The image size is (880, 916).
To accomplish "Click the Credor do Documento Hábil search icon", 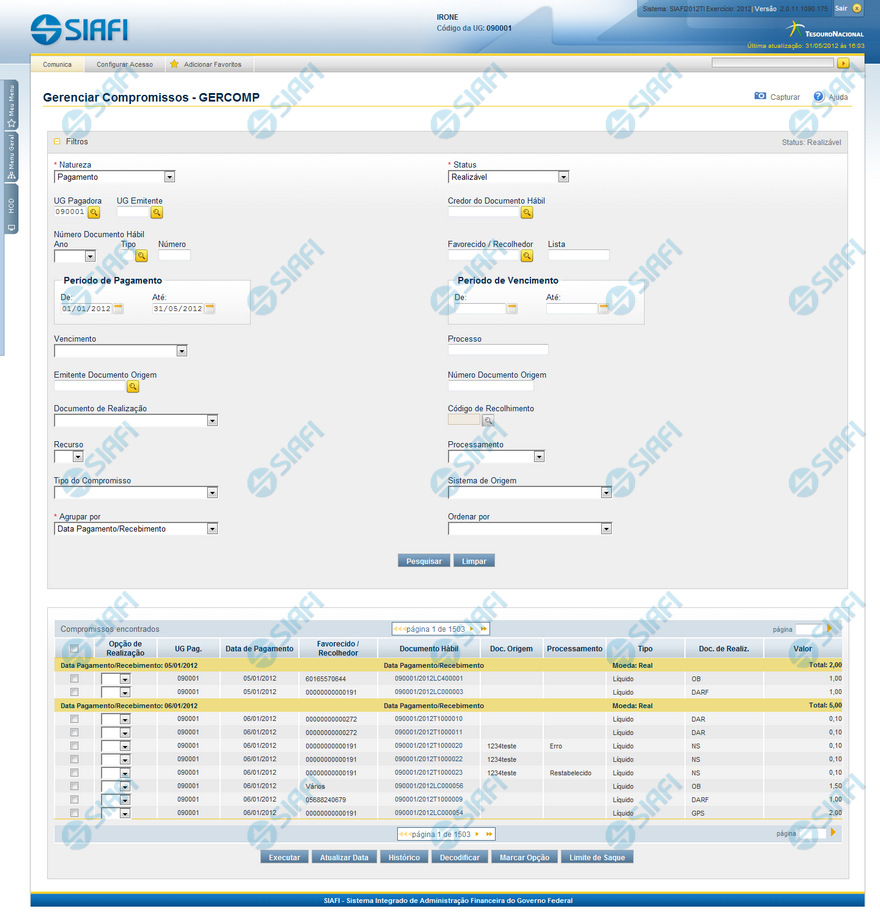I will click(527, 212).
